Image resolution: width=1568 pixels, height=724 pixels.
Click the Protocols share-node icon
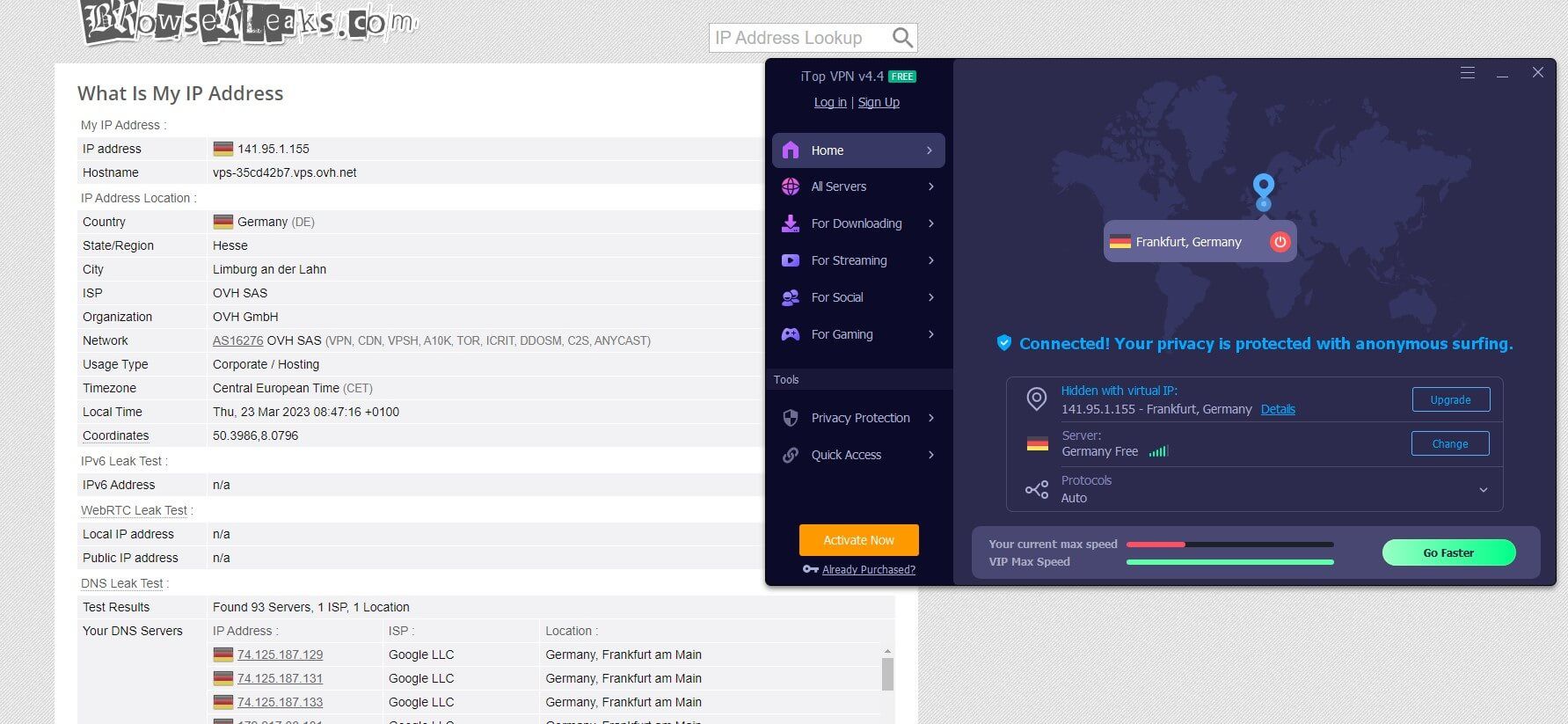(x=1037, y=489)
